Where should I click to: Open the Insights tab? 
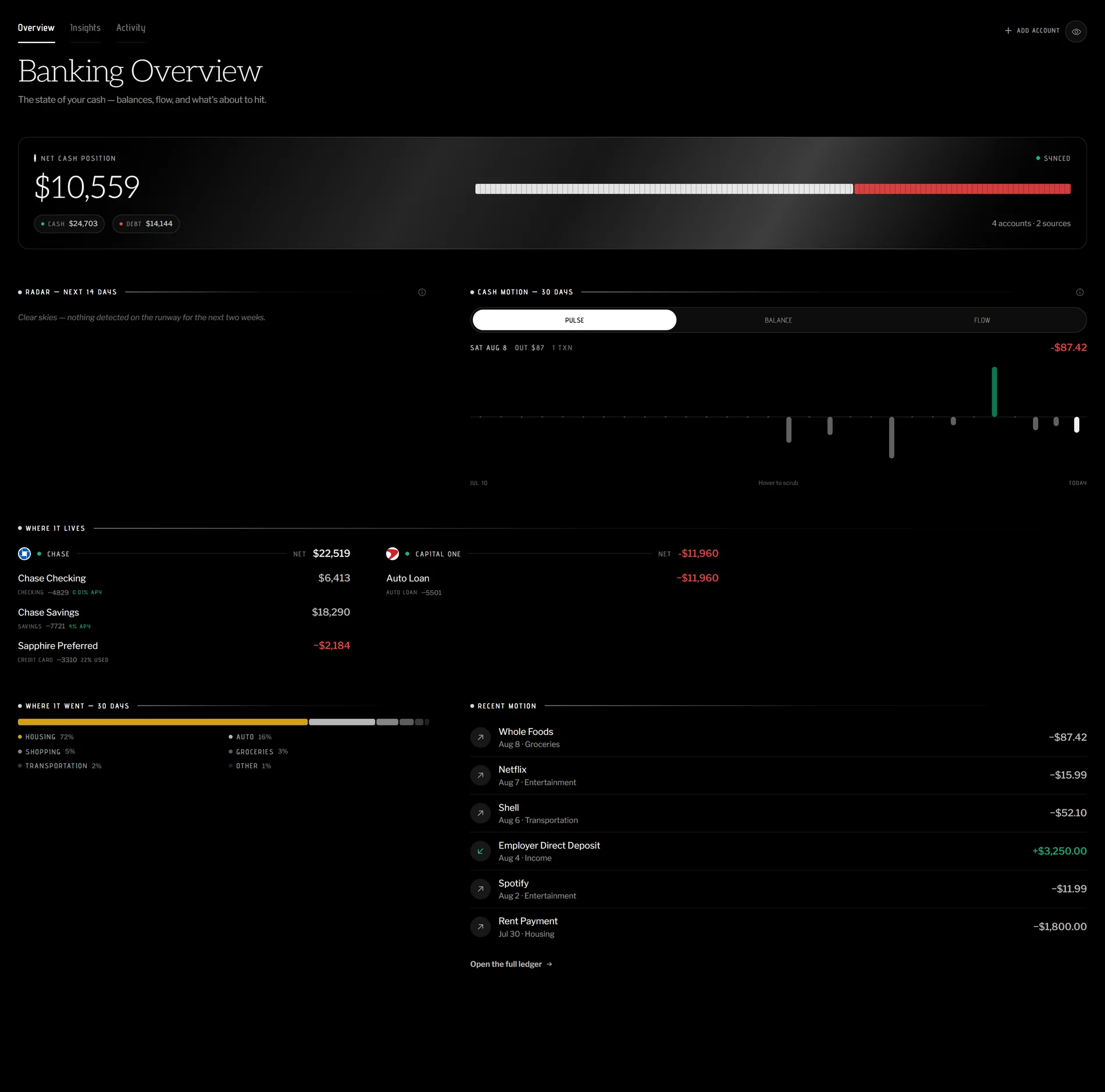(85, 28)
